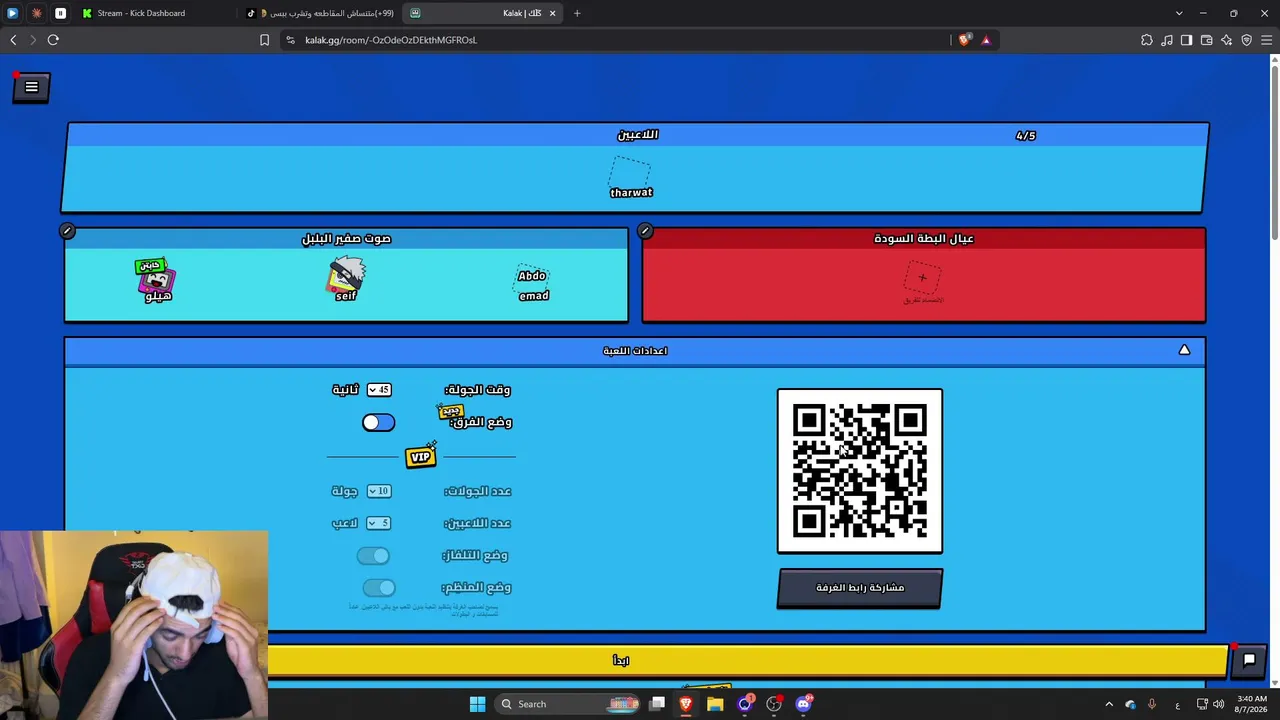The image size is (1280, 720).
Task: Select the self player avatar
Action: (346, 279)
